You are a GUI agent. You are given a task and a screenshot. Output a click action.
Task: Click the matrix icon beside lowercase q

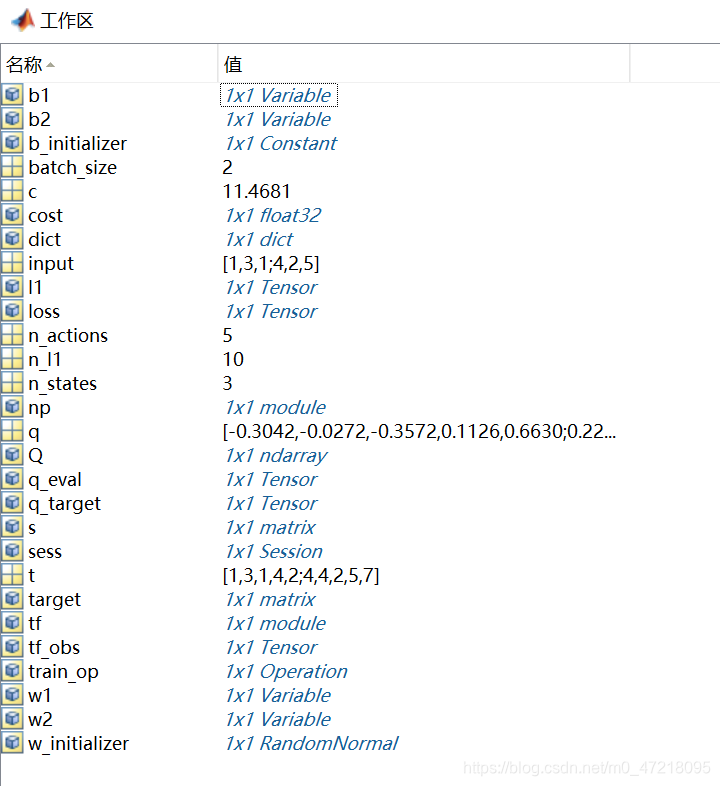12,431
